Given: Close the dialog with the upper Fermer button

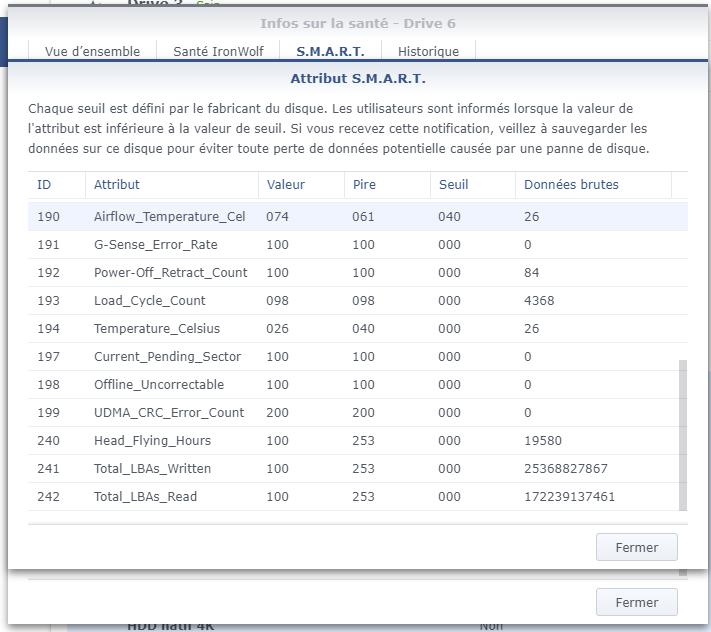Looking at the screenshot, I should tap(636, 547).
